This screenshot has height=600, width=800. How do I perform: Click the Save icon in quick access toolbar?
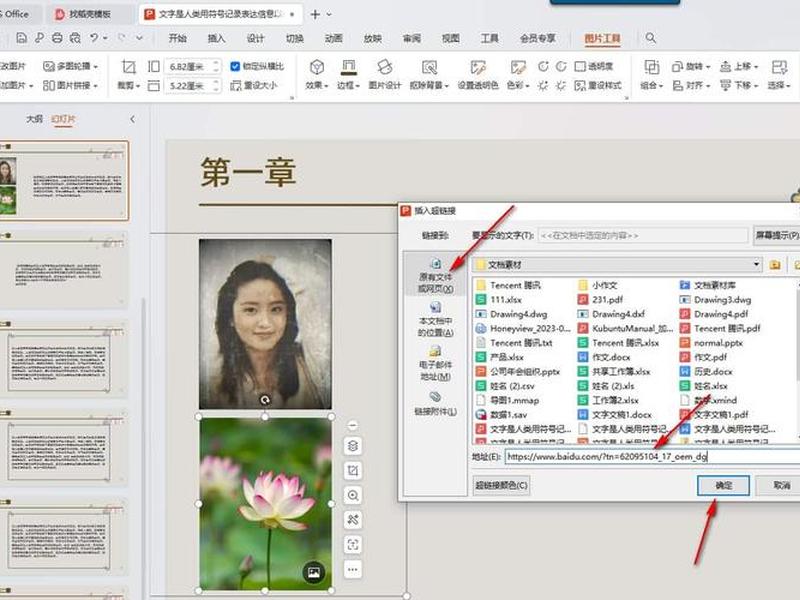21,38
